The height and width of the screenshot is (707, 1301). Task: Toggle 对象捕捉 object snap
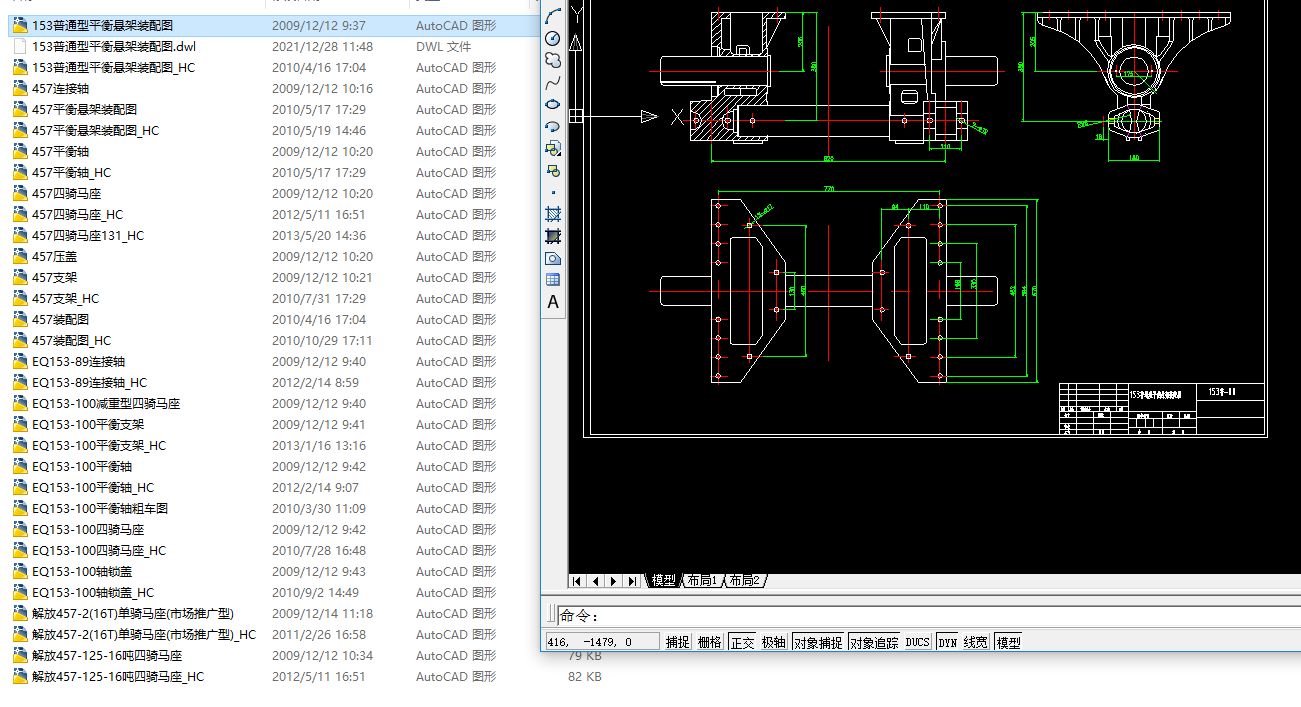click(817, 642)
